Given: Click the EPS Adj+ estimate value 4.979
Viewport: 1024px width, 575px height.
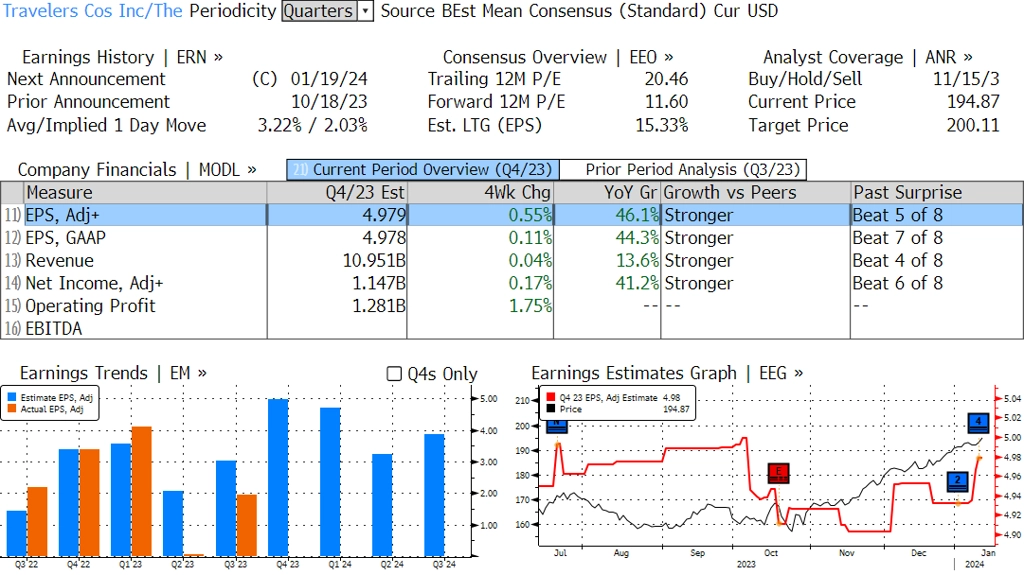Looking at the screenshot, I should 384,215.
